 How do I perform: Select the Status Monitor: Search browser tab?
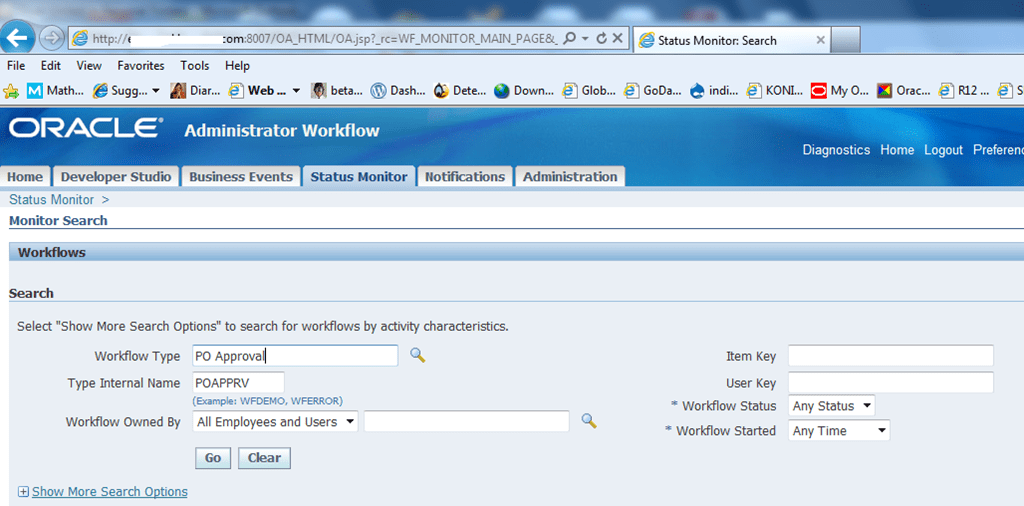[x=731, y=40]
